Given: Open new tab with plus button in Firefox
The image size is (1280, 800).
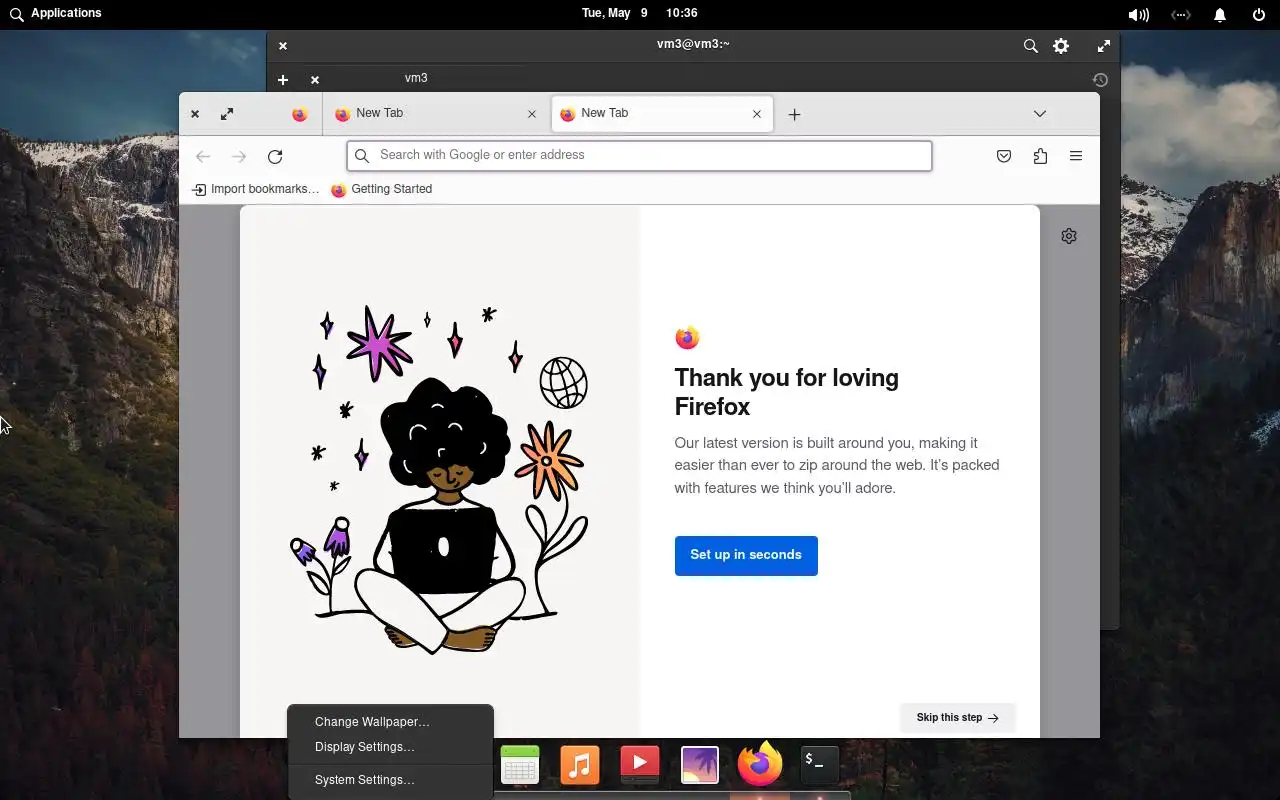Looking at the screenshot, I should (794, 114).
